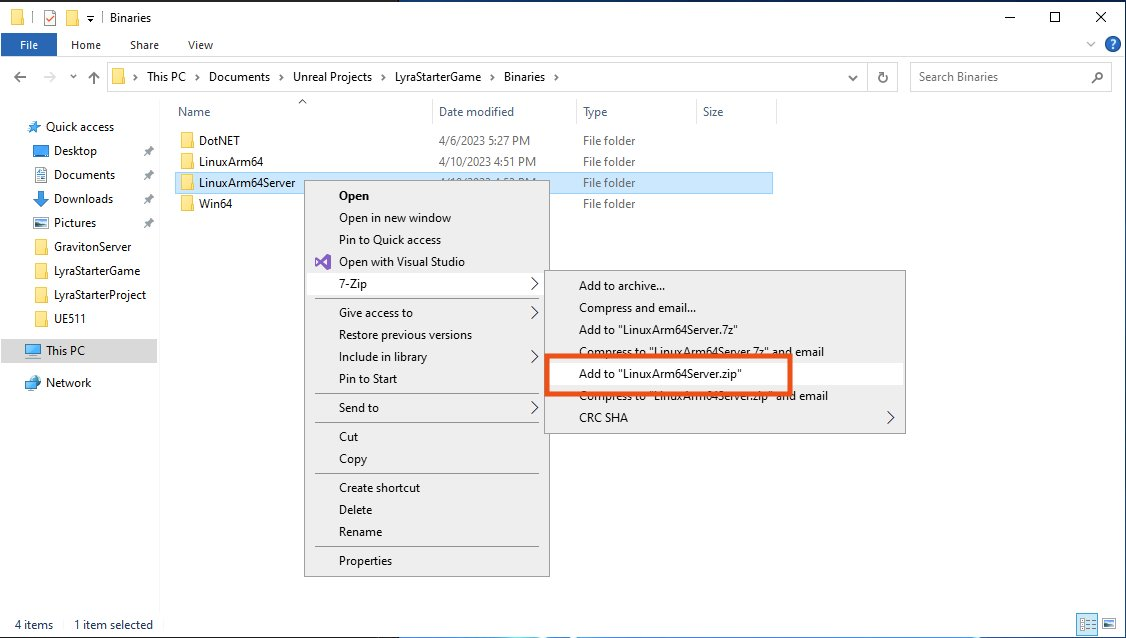Refresh the Binaries folder view
Image resolution: width=1126 pixels, height=638 pixels.
point(883,77)
